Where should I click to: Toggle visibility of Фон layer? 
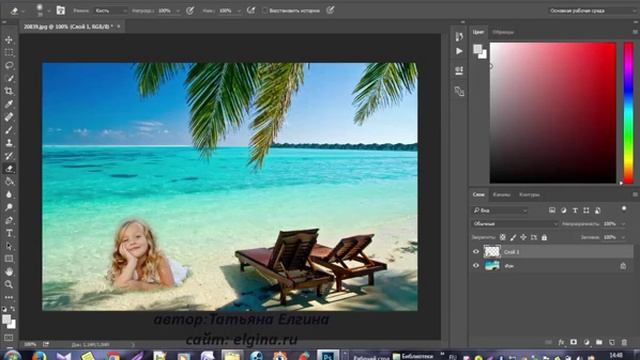pyautogui.click(x=476, y=266)
